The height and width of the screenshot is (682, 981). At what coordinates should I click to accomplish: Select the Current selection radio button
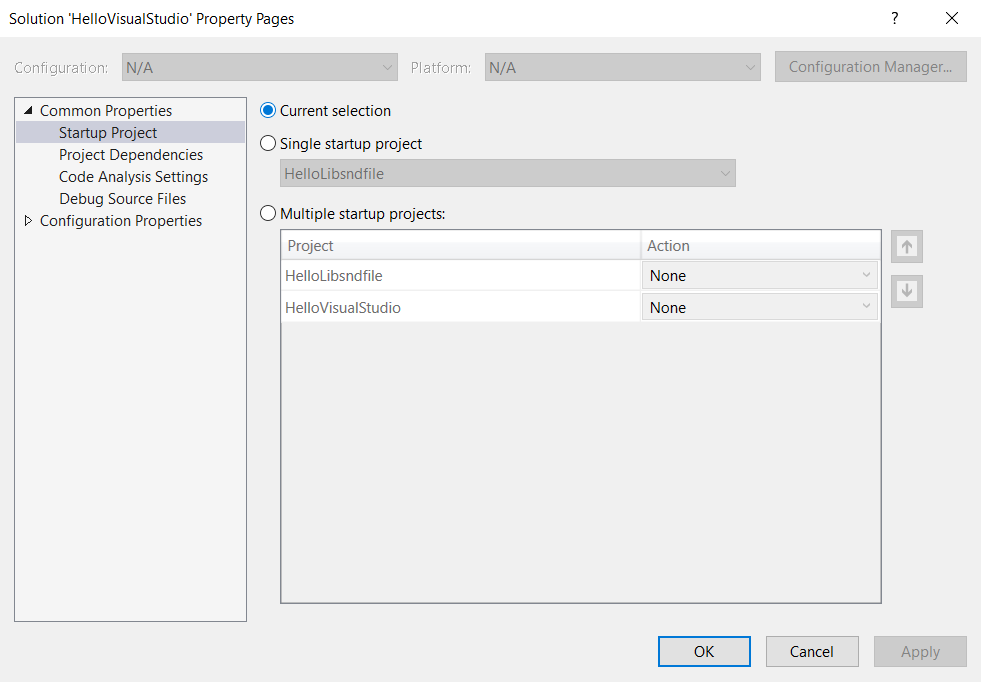tap(268, 111)
